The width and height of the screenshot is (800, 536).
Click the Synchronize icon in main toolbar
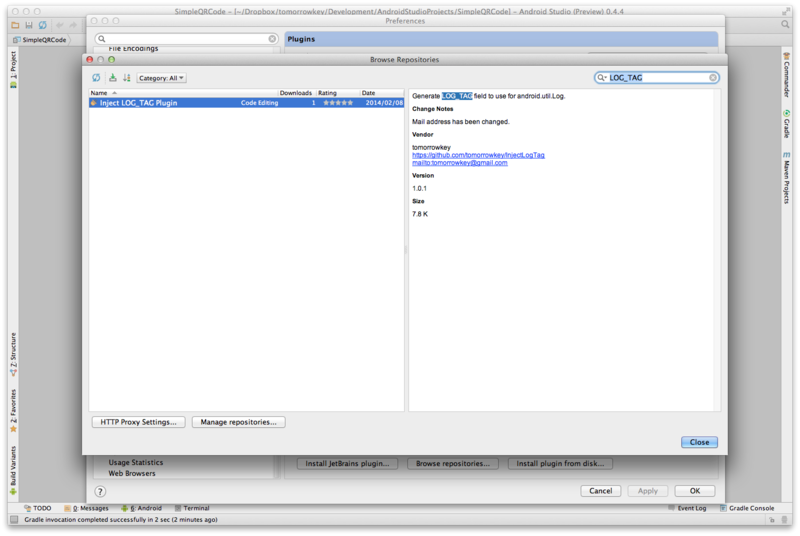pos(43,25)
